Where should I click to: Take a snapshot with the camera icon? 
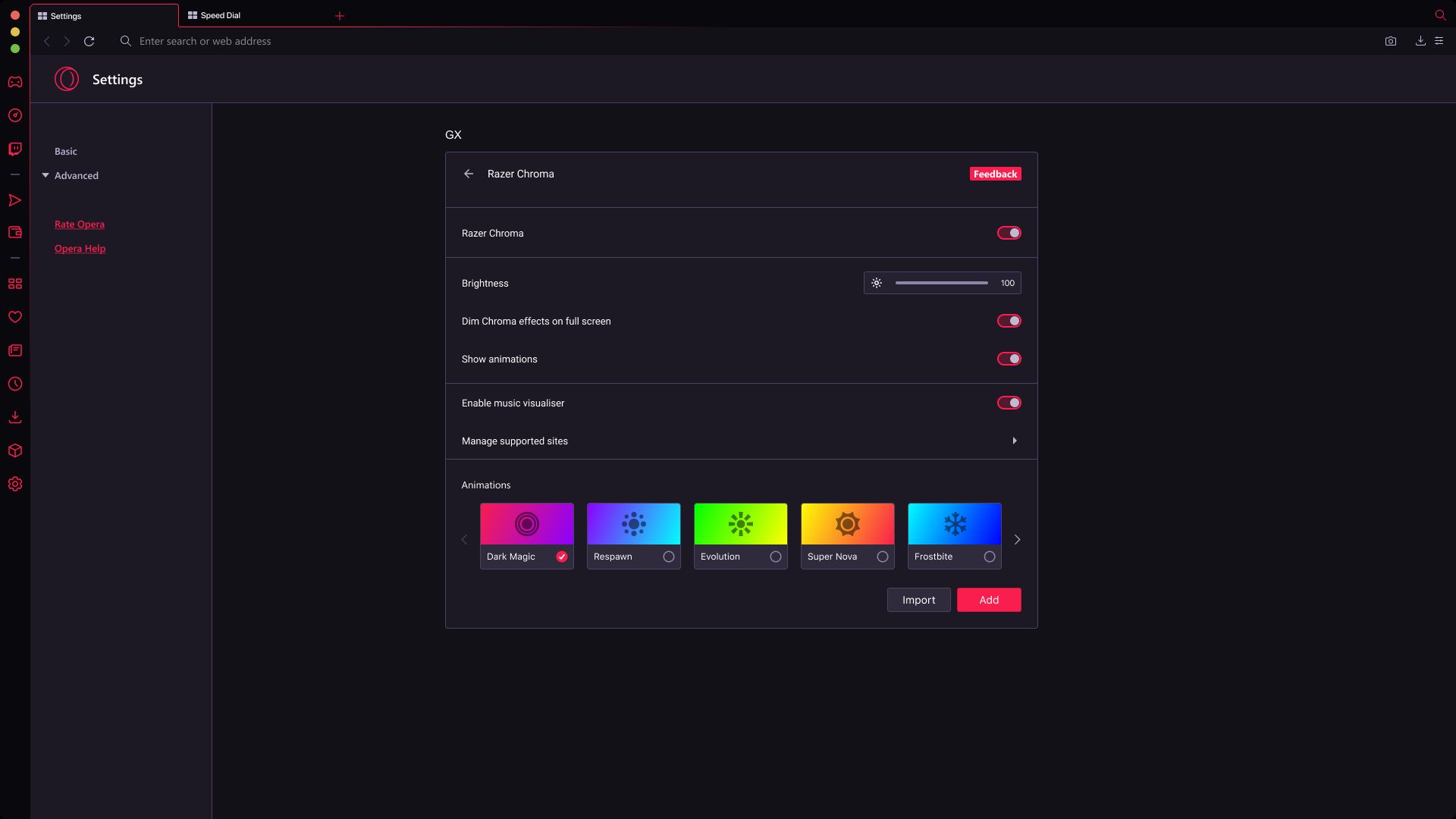tap(1391, 41)
